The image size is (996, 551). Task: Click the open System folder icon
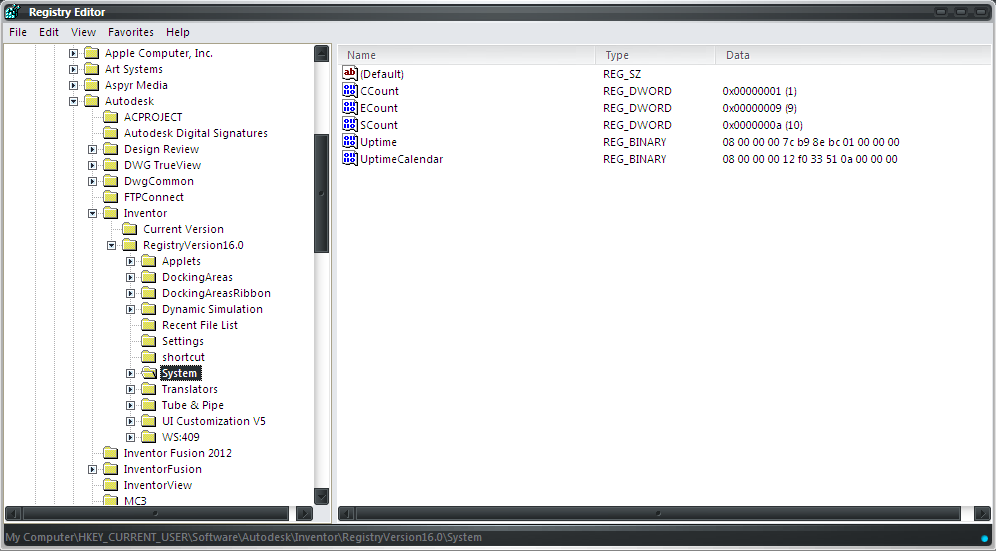pyautogui.click(x=149, y=373)
